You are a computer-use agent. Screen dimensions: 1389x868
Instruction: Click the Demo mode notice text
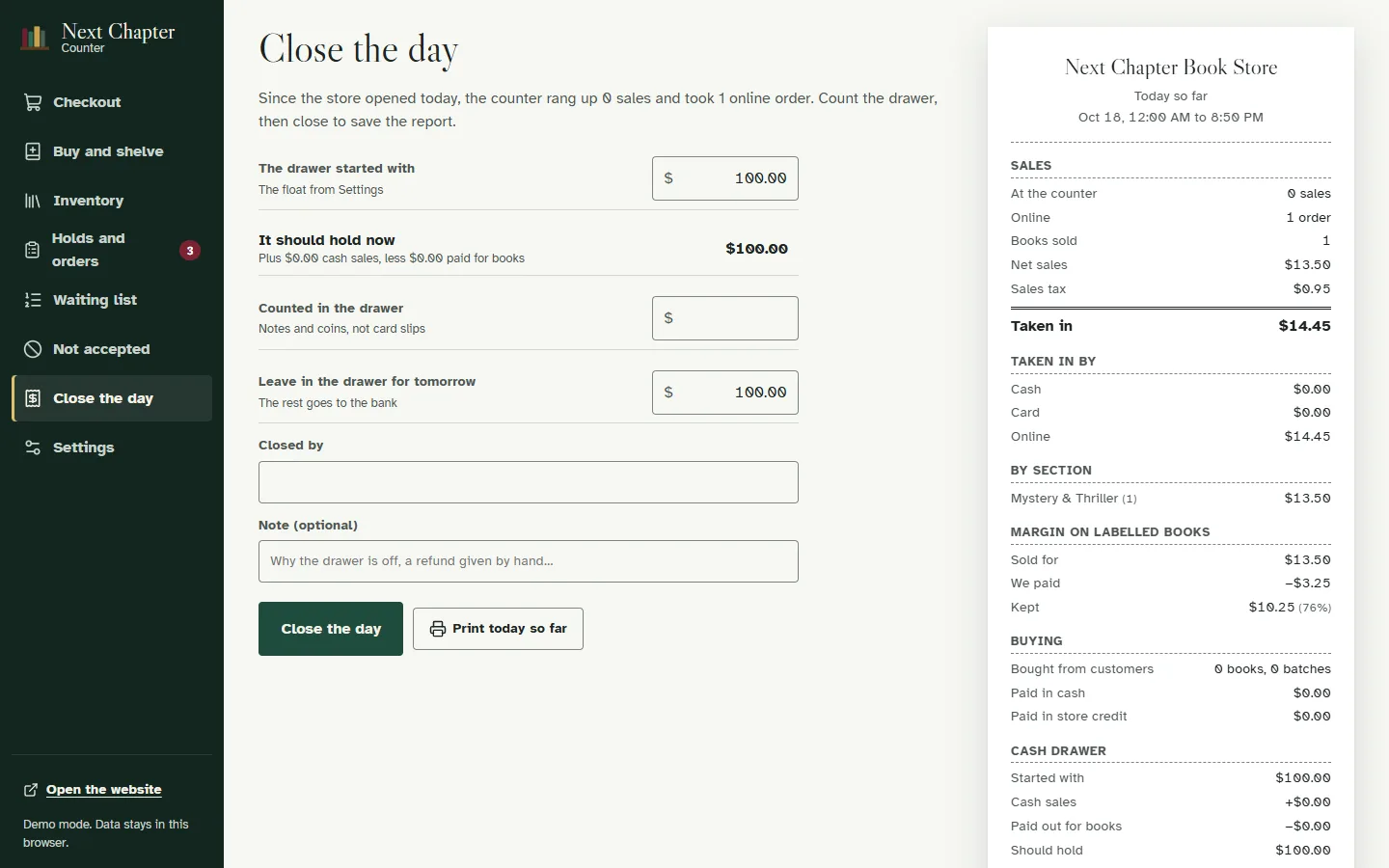click(x=106, y=833)
